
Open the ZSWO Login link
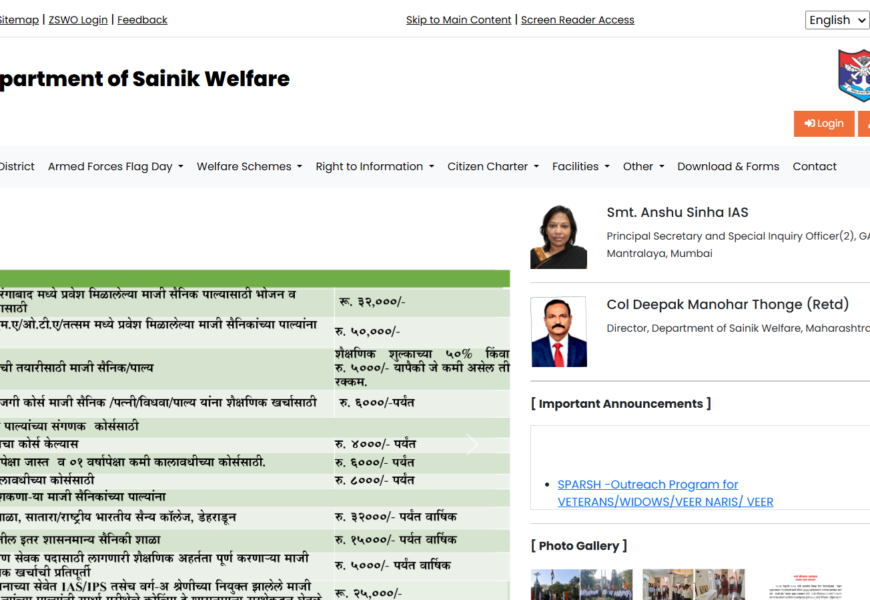click(x=78, y=20)
